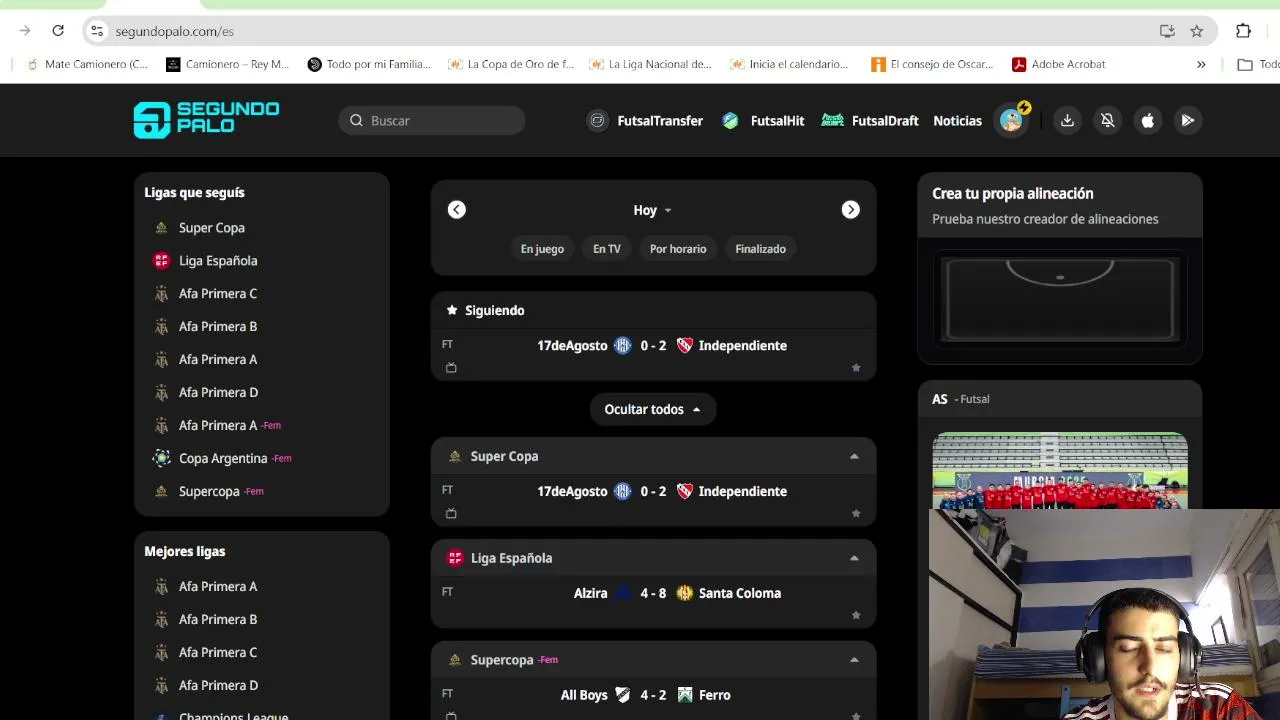Viewport: 1280px width, 720px height.
Task: Show more bookmarks chevron
Action: pyautogui.click(x=1201, y=64)
